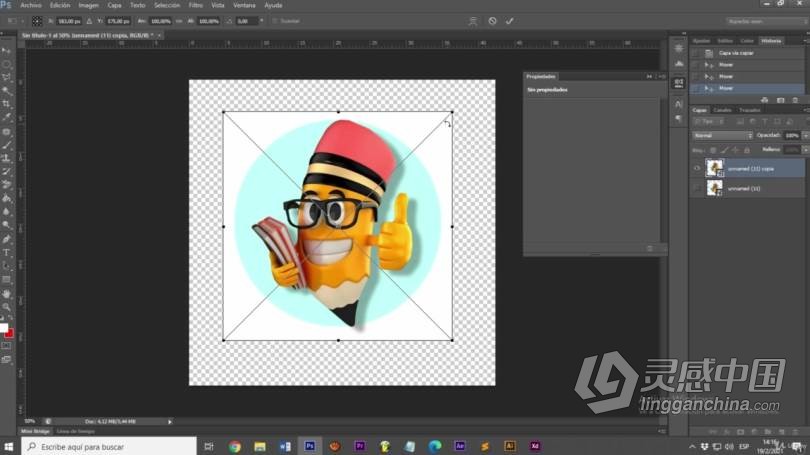
Task: Select the Blur tool
Action: [6, 212]
